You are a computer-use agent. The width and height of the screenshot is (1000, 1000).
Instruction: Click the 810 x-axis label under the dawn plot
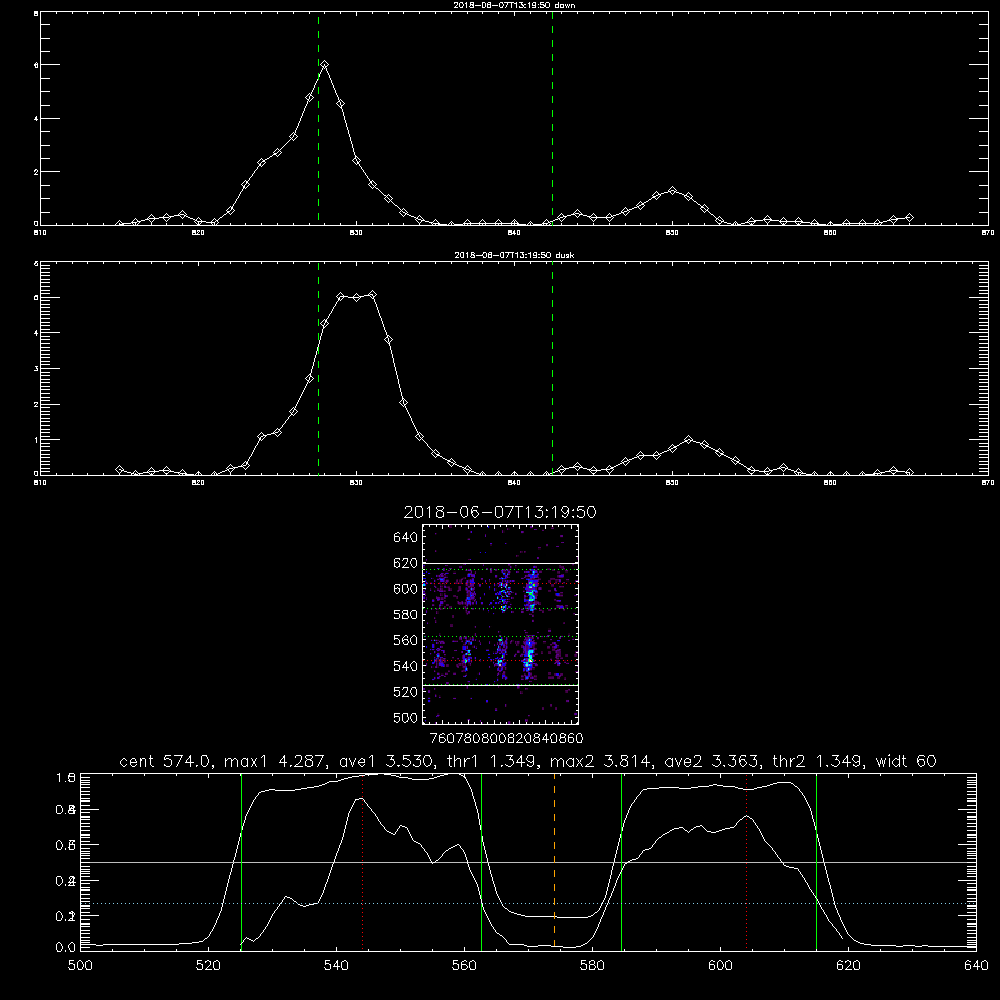point(40,233)
